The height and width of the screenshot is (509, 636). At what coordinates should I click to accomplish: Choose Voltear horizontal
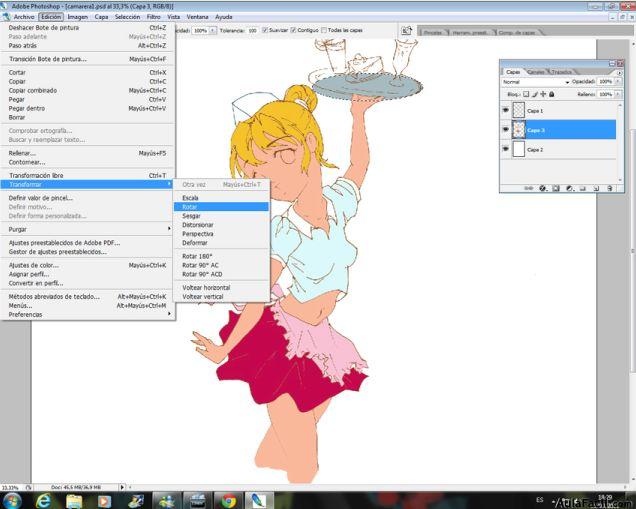pyautogui.click(x=221, y=287)
